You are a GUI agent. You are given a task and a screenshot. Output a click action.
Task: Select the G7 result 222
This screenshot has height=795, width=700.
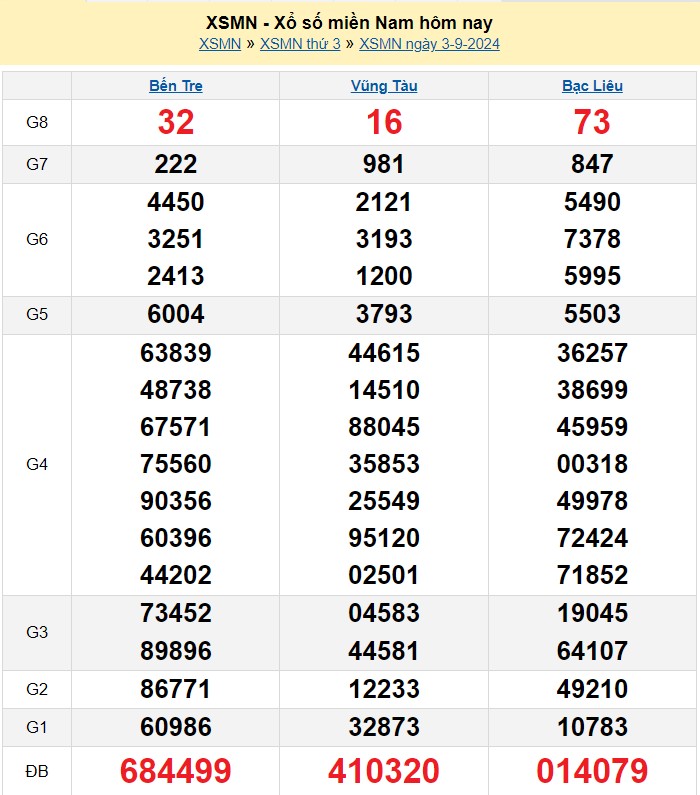coord(176,164)
